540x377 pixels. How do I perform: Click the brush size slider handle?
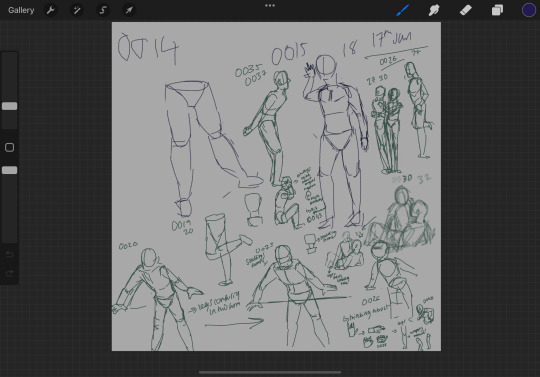10,106
